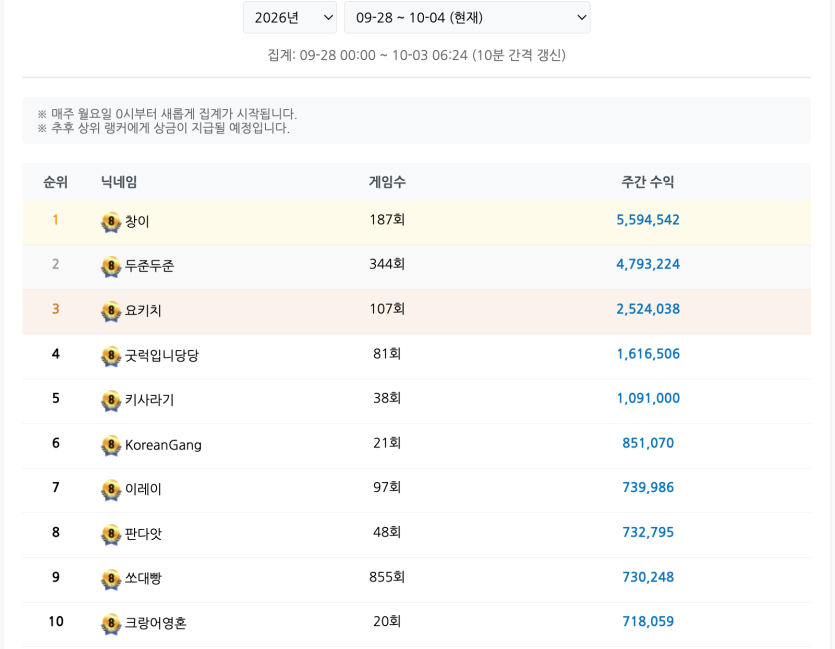The width and height of the screenshot is (835, 649).
Task: Click the game count 48회
Action: coord(387,532)
